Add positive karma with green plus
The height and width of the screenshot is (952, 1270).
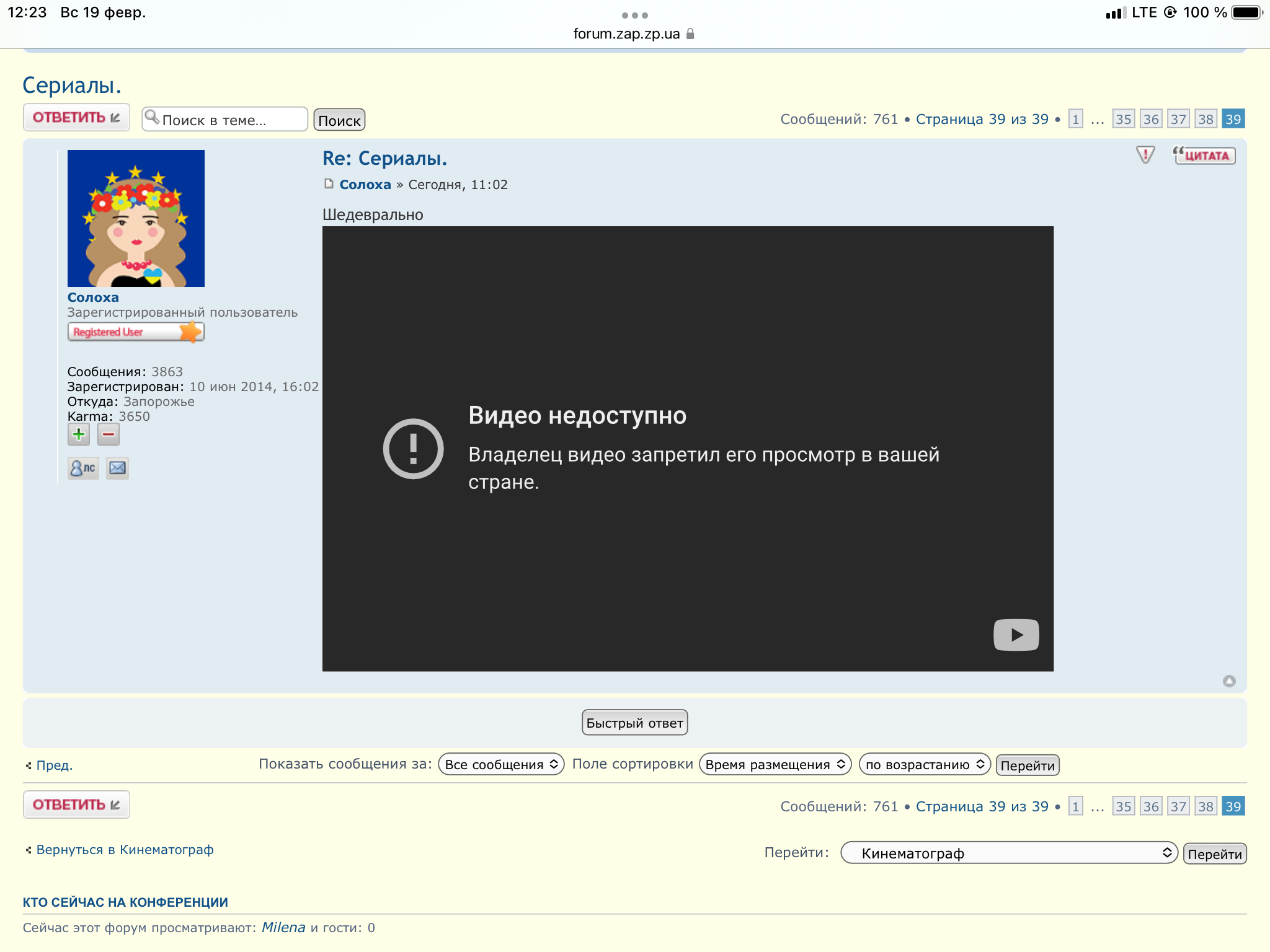click(x=79, y=434)
